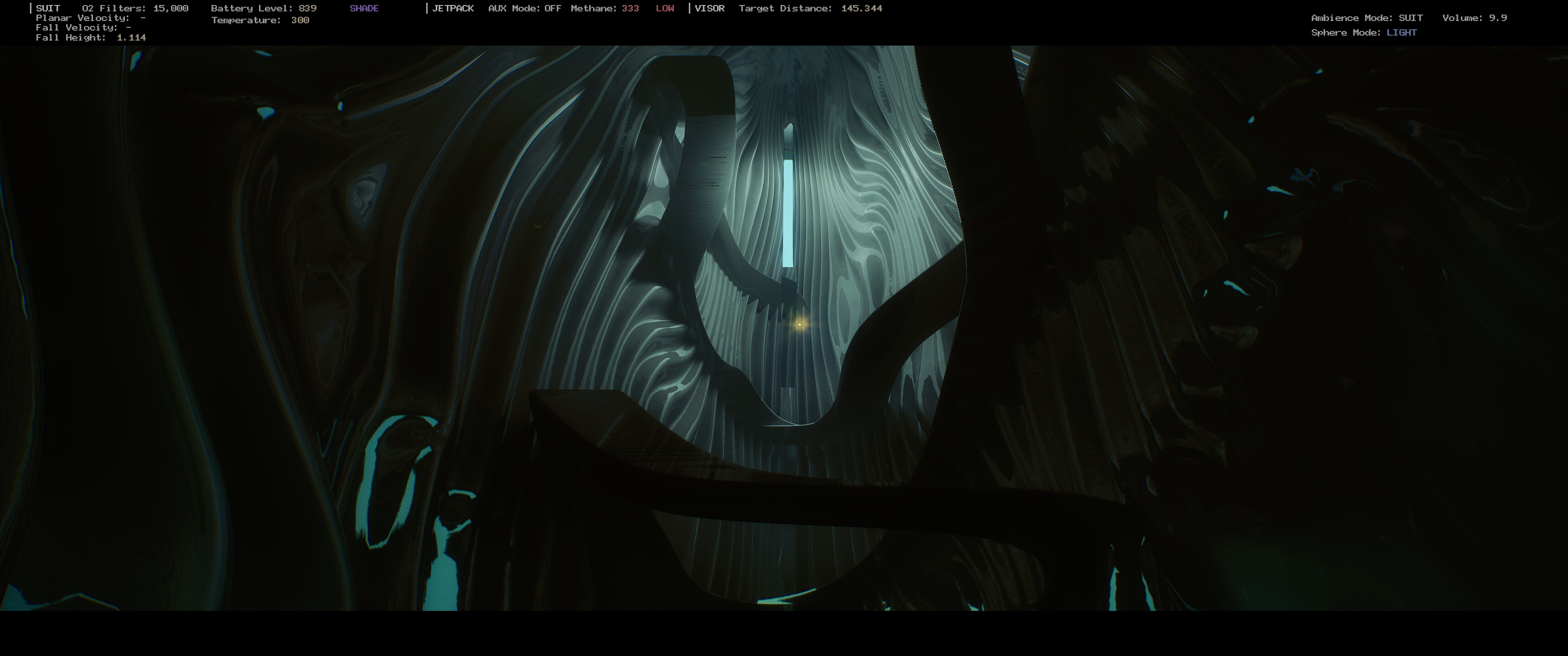Click the SUIT section header in the HUD
Image resolution: width=1568 pixels, height=656 pixels.
click(x=47, y=8)
